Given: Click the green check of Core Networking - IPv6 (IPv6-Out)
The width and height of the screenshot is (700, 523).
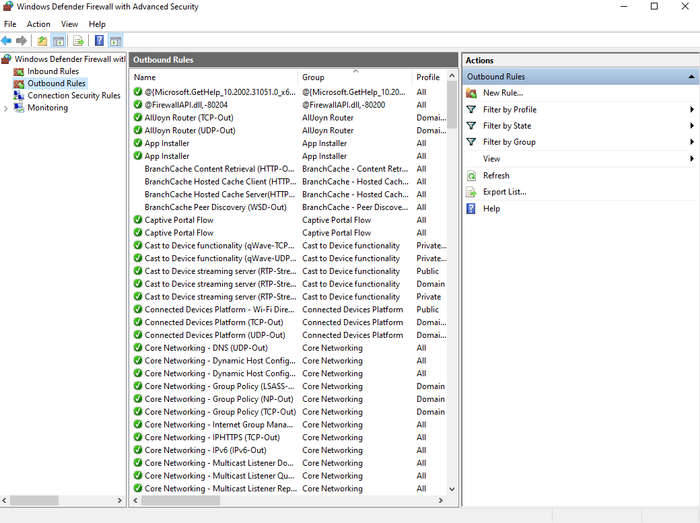Looking at the screenshot, I should click(138, 450).
